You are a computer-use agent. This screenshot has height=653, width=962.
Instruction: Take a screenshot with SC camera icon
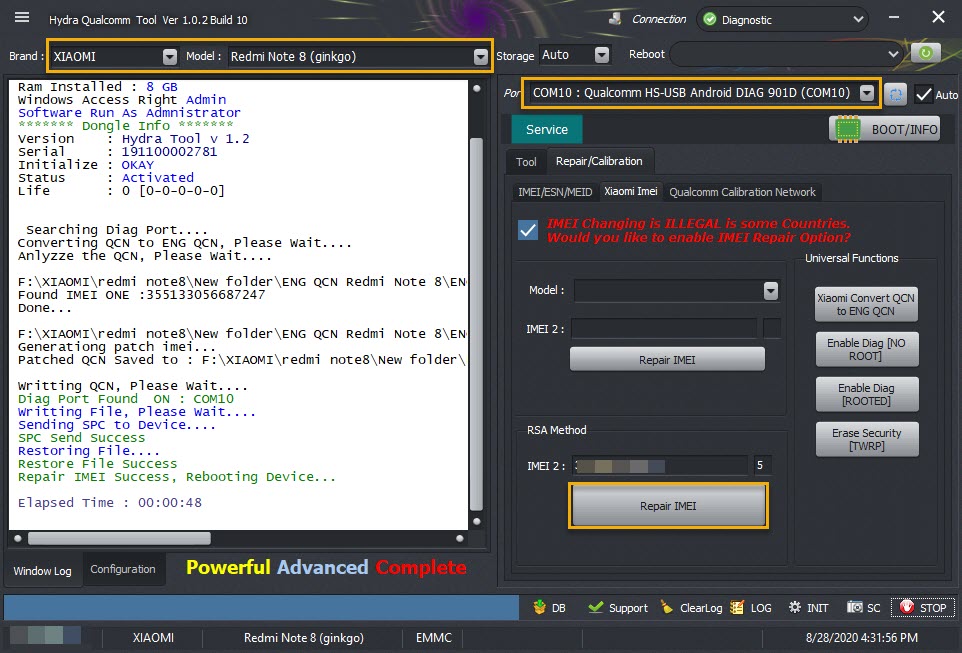[854, 607]
